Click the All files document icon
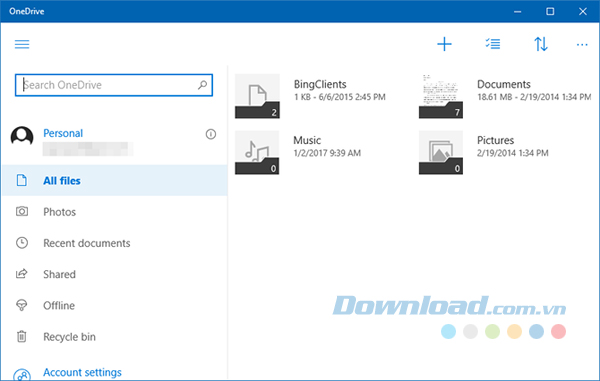 pyautogui.click(x=22, y=180)
